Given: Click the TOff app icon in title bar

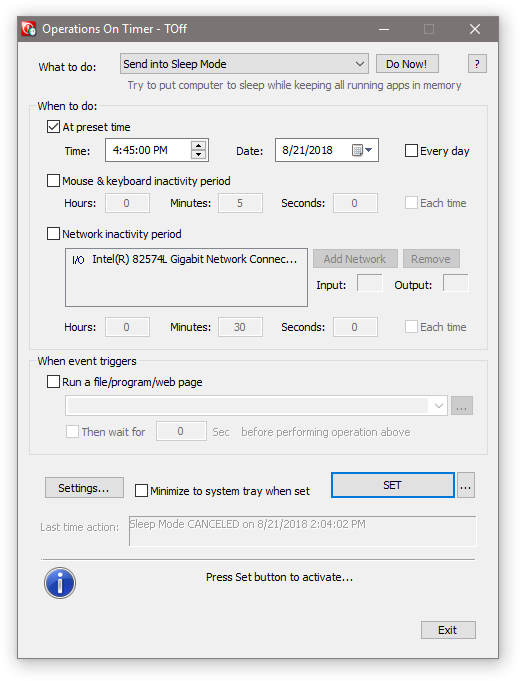Looking at the screenshot, I should pos(28,29).
